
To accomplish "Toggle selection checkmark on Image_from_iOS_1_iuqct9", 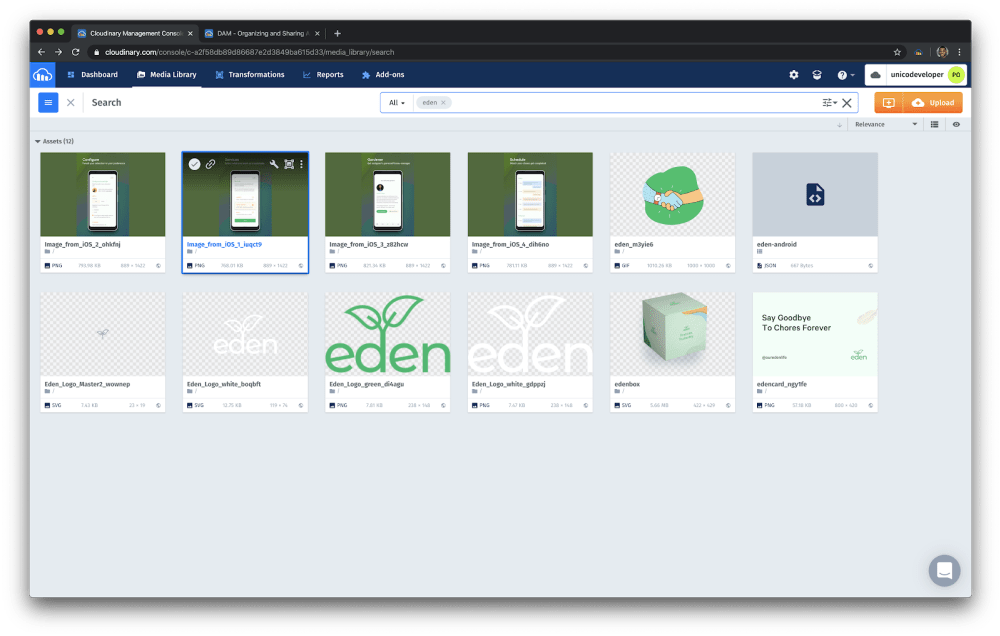I will (195, 165).
